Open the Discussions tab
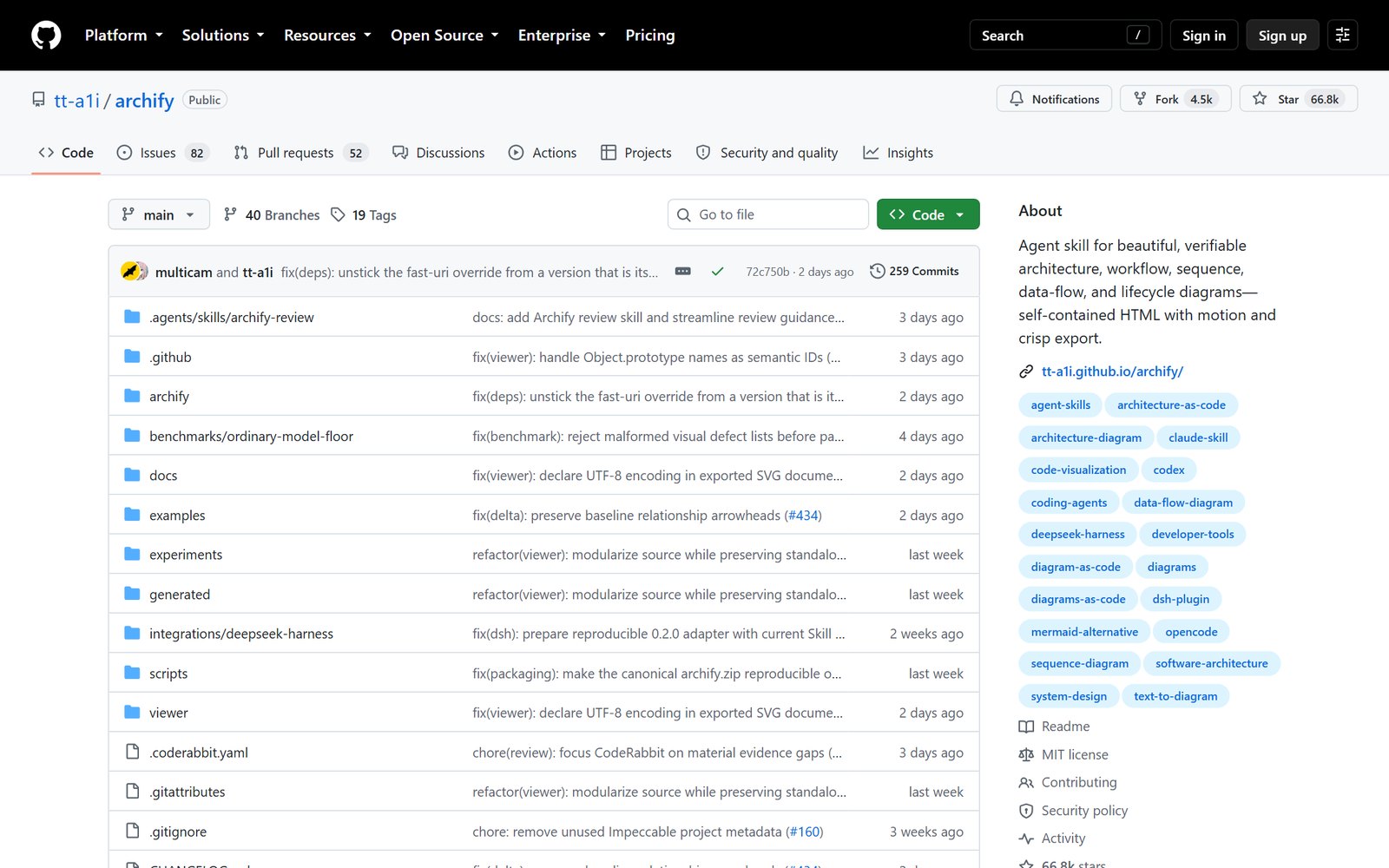The height and width of the screenshot is (868, 1389). pyautogui.click(x=438, y=153)
